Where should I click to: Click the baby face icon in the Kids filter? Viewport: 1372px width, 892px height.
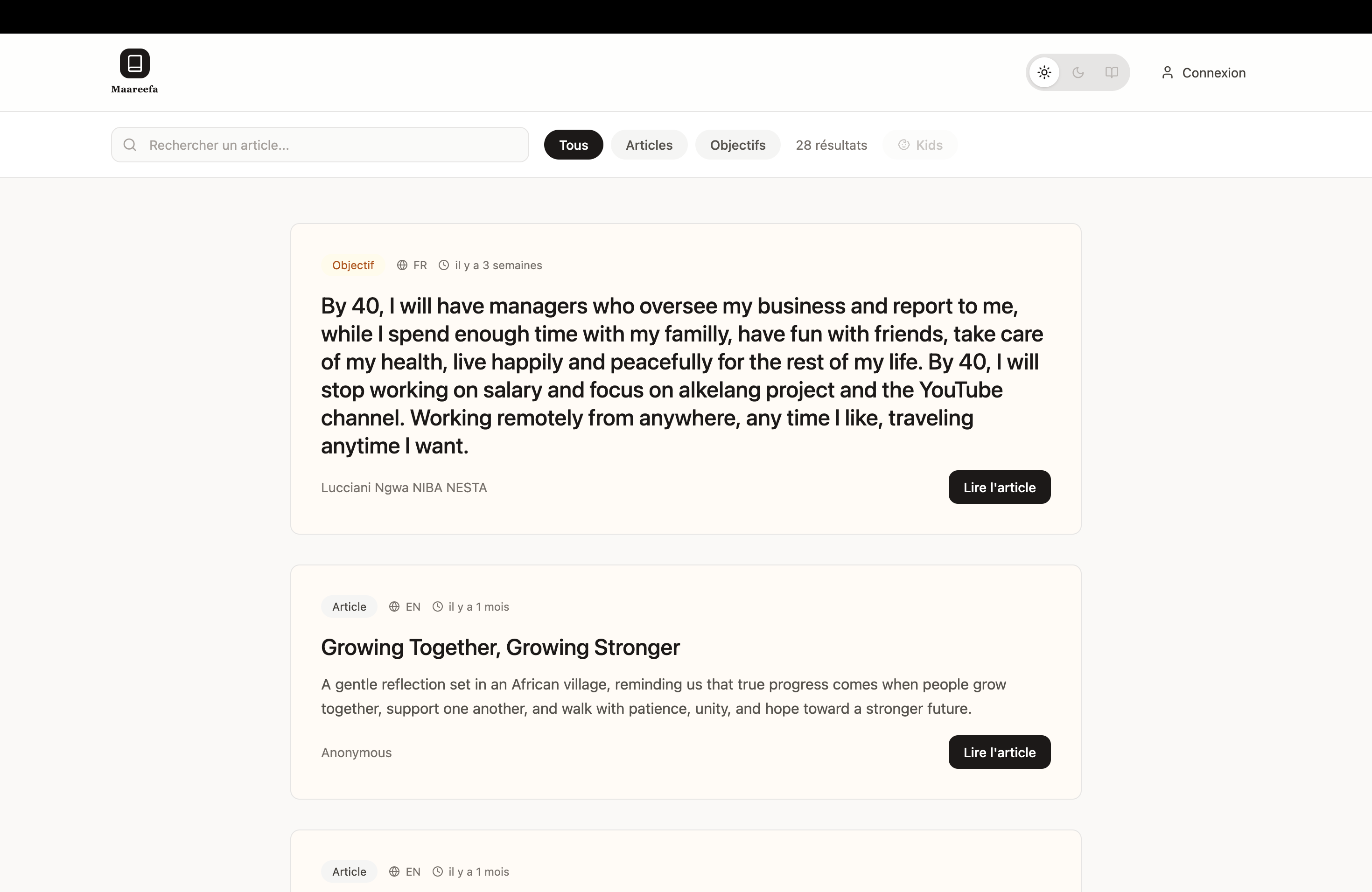tap(903, 145)
